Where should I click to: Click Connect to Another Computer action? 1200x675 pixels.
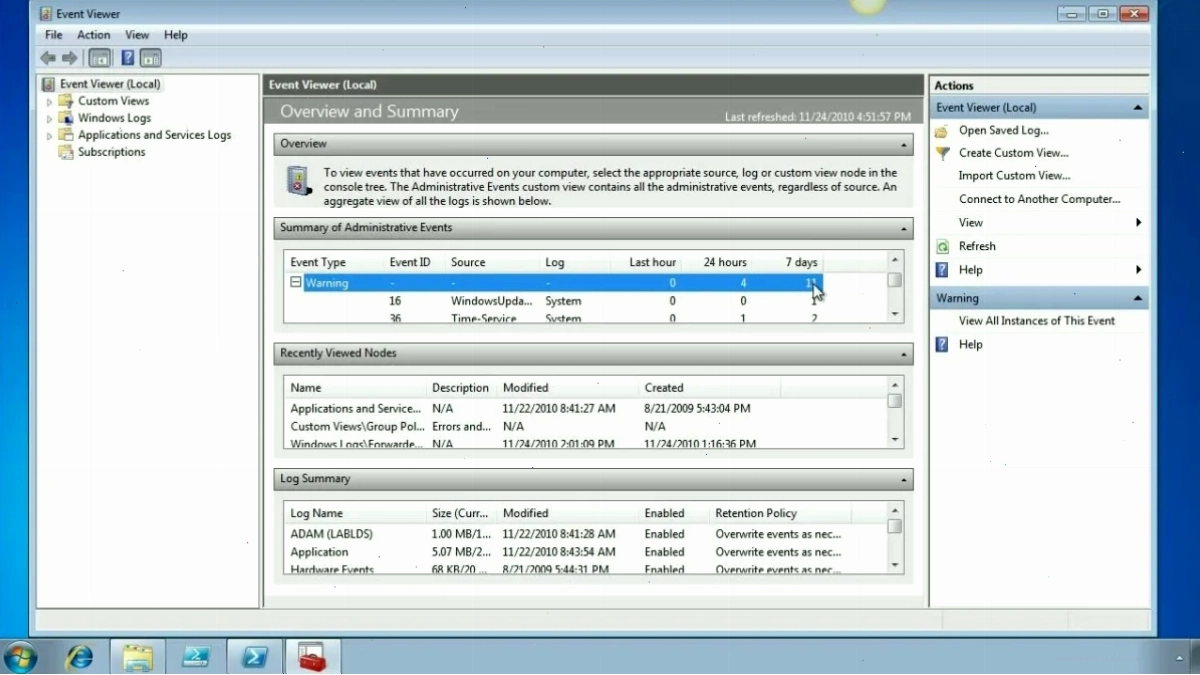pyautogui.click(x=1040, y=199)
